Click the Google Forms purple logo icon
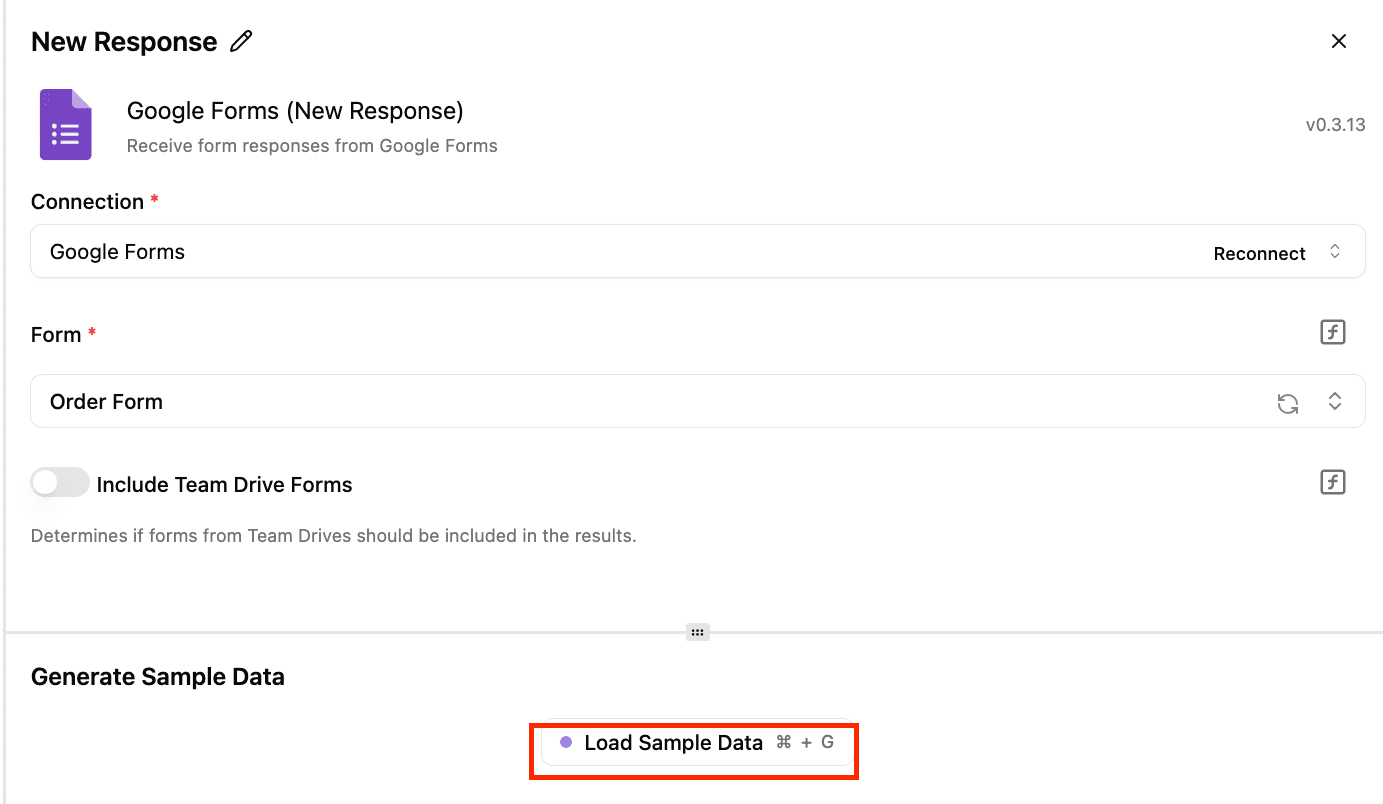The image size is (1383, 804). pos(66,125)
